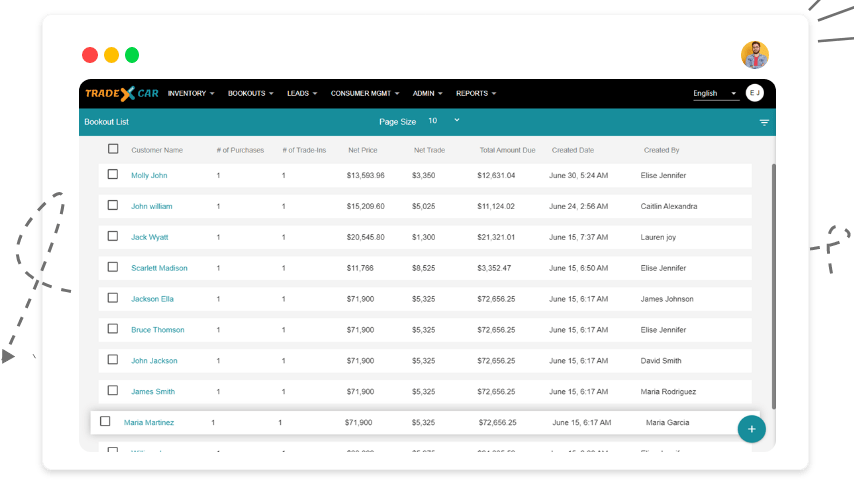Toggle checkbox next to Jack Wyatt

click(x=113, y=236)
